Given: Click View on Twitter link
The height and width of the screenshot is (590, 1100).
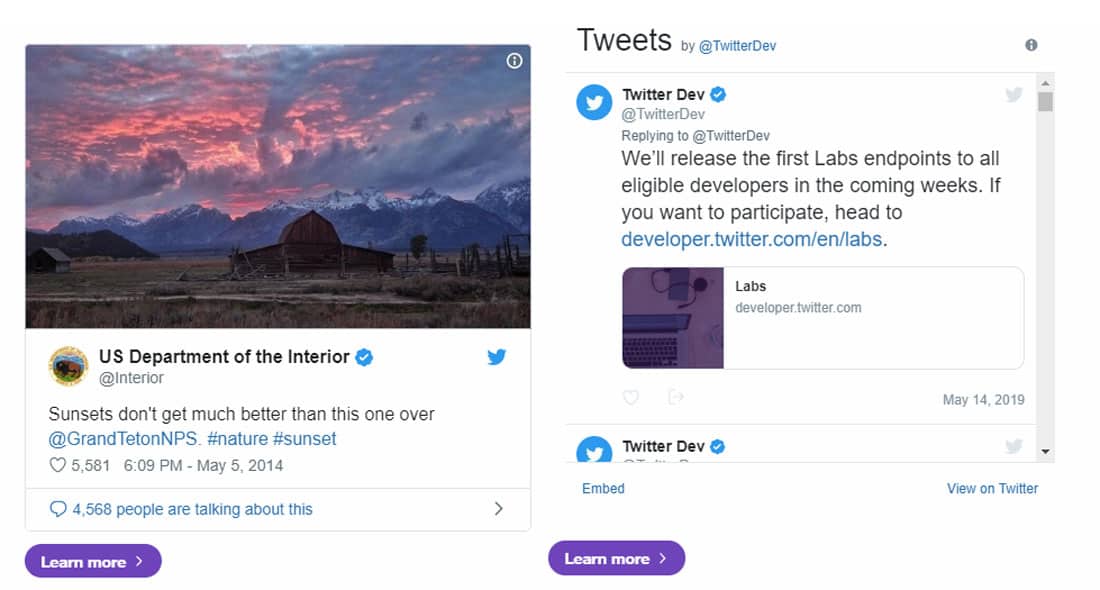Looking at the screenshot, I should click(x=992, y=488).
